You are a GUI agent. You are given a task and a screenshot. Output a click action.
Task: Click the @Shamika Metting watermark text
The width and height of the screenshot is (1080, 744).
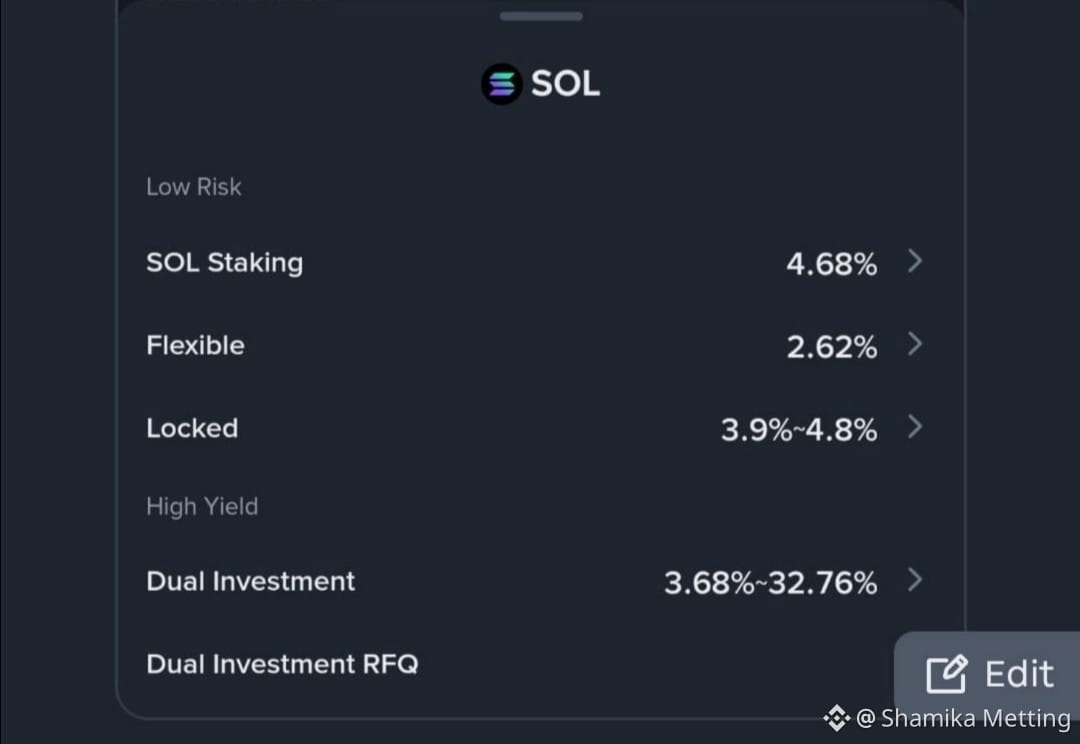pos(964,719)
